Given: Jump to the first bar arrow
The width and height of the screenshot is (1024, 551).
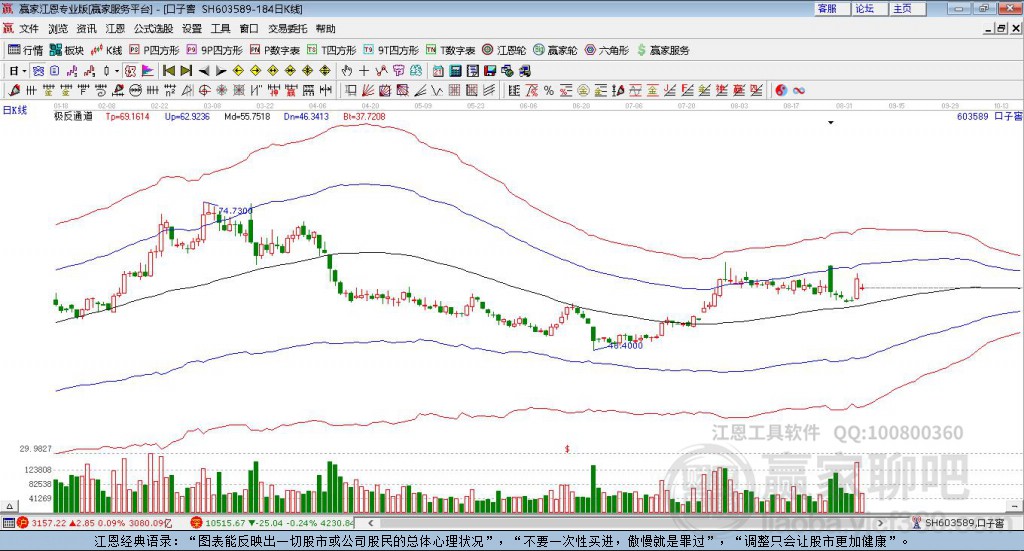Looking at the screenshot, I should tap(168, 71).
